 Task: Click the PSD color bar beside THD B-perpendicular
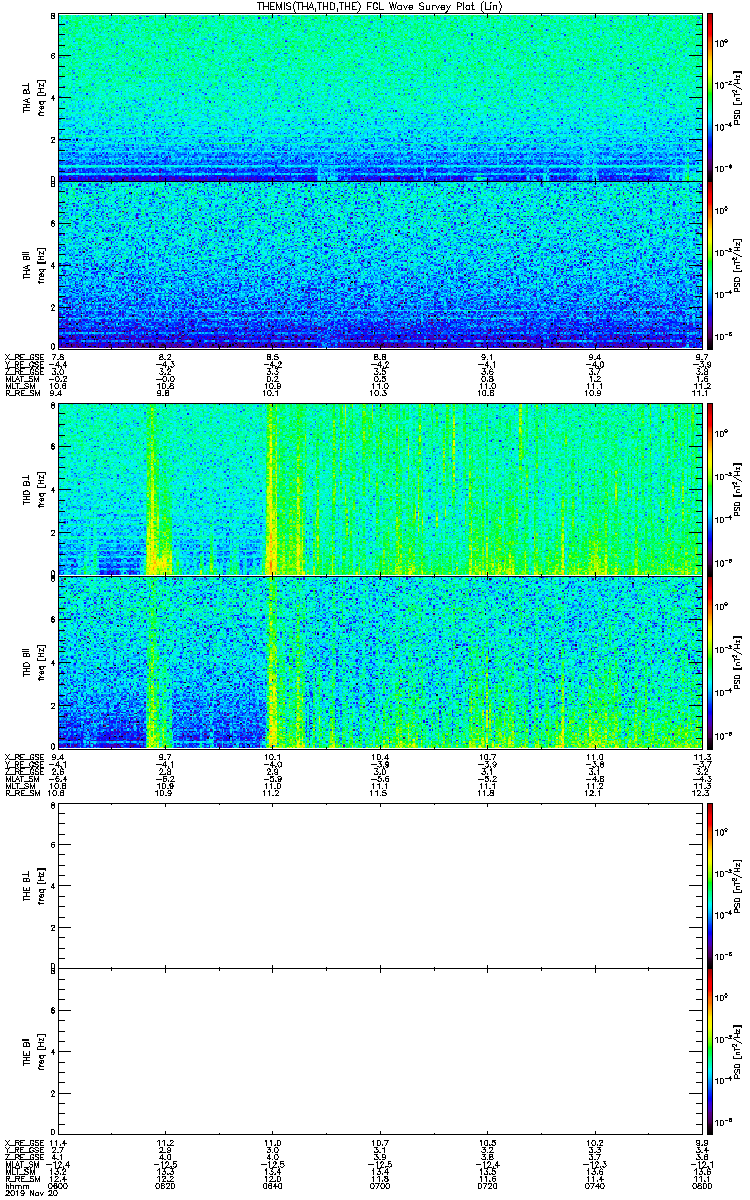711,489
